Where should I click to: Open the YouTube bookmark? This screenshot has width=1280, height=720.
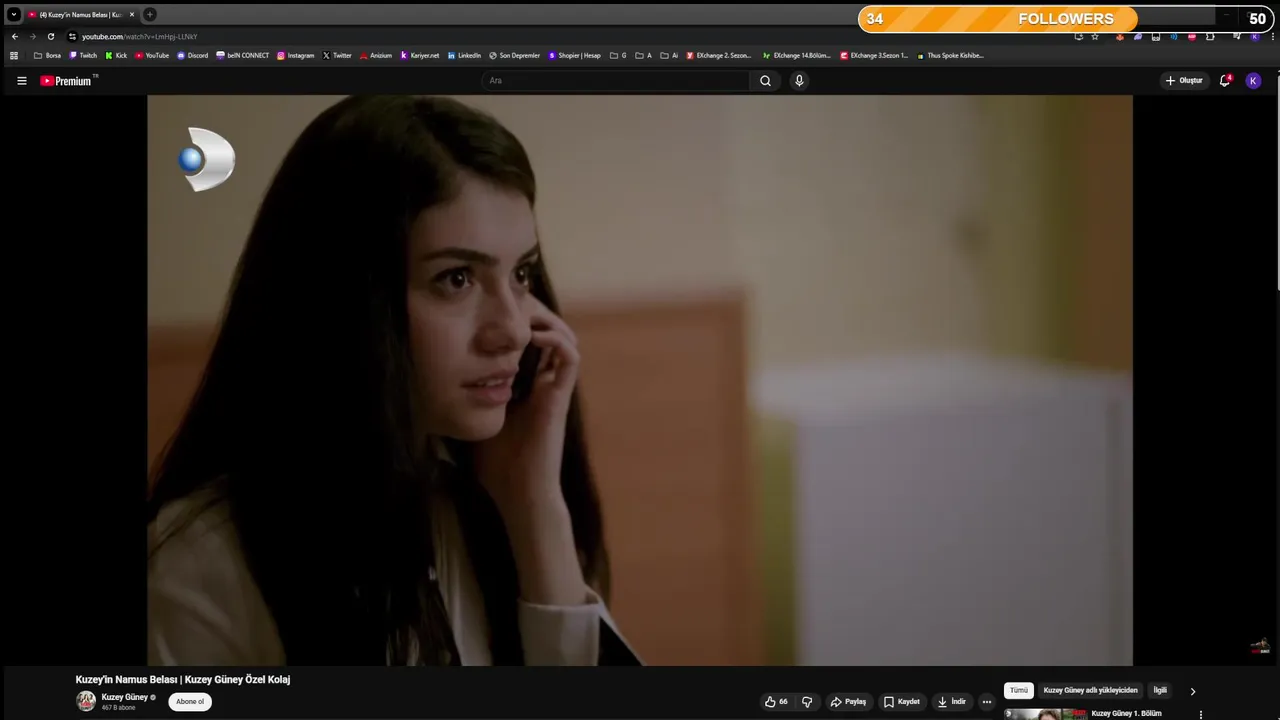(x=152, y=56)
